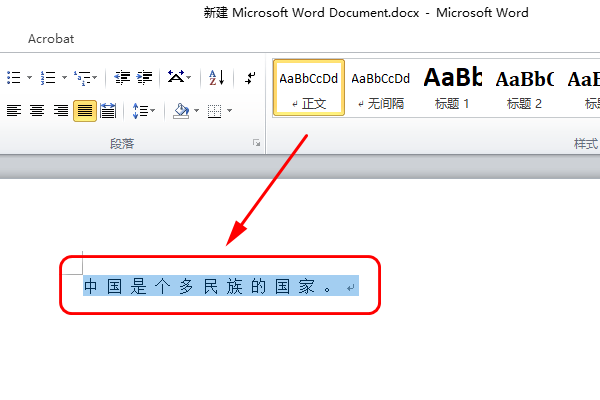Open Asian layout text options

pyautogui.click(x=176, y=78)
